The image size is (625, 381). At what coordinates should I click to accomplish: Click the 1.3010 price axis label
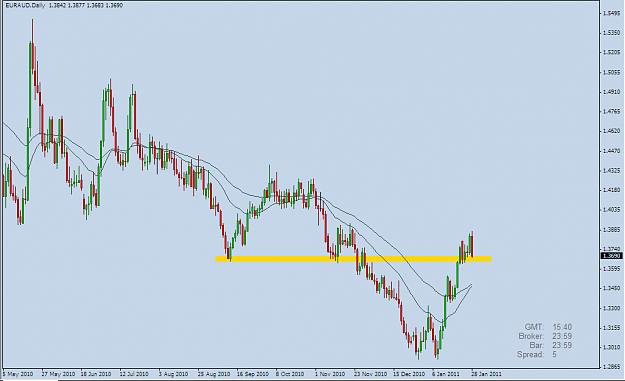[611, 347]
